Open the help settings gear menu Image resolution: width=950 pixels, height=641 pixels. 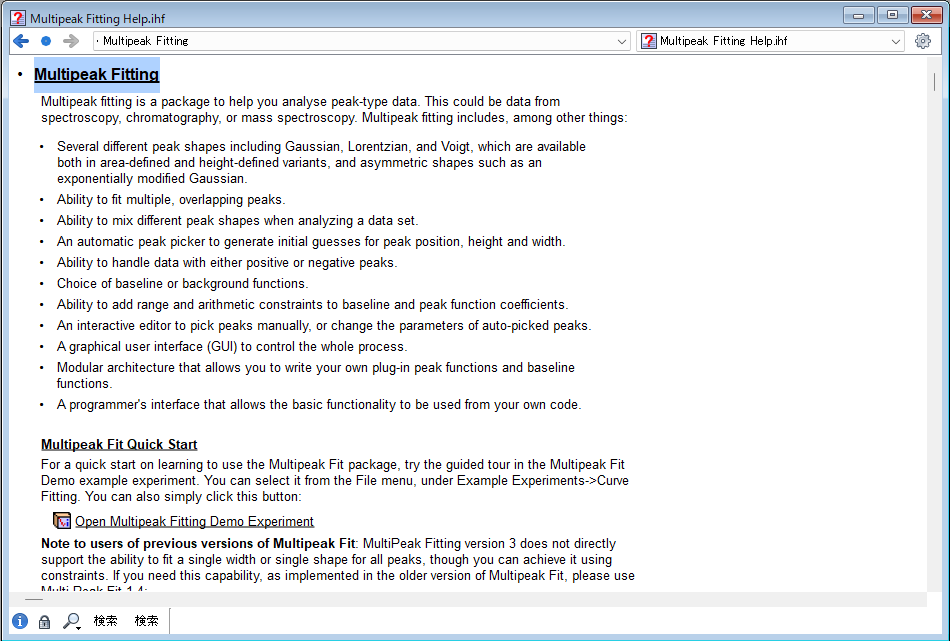923,41
